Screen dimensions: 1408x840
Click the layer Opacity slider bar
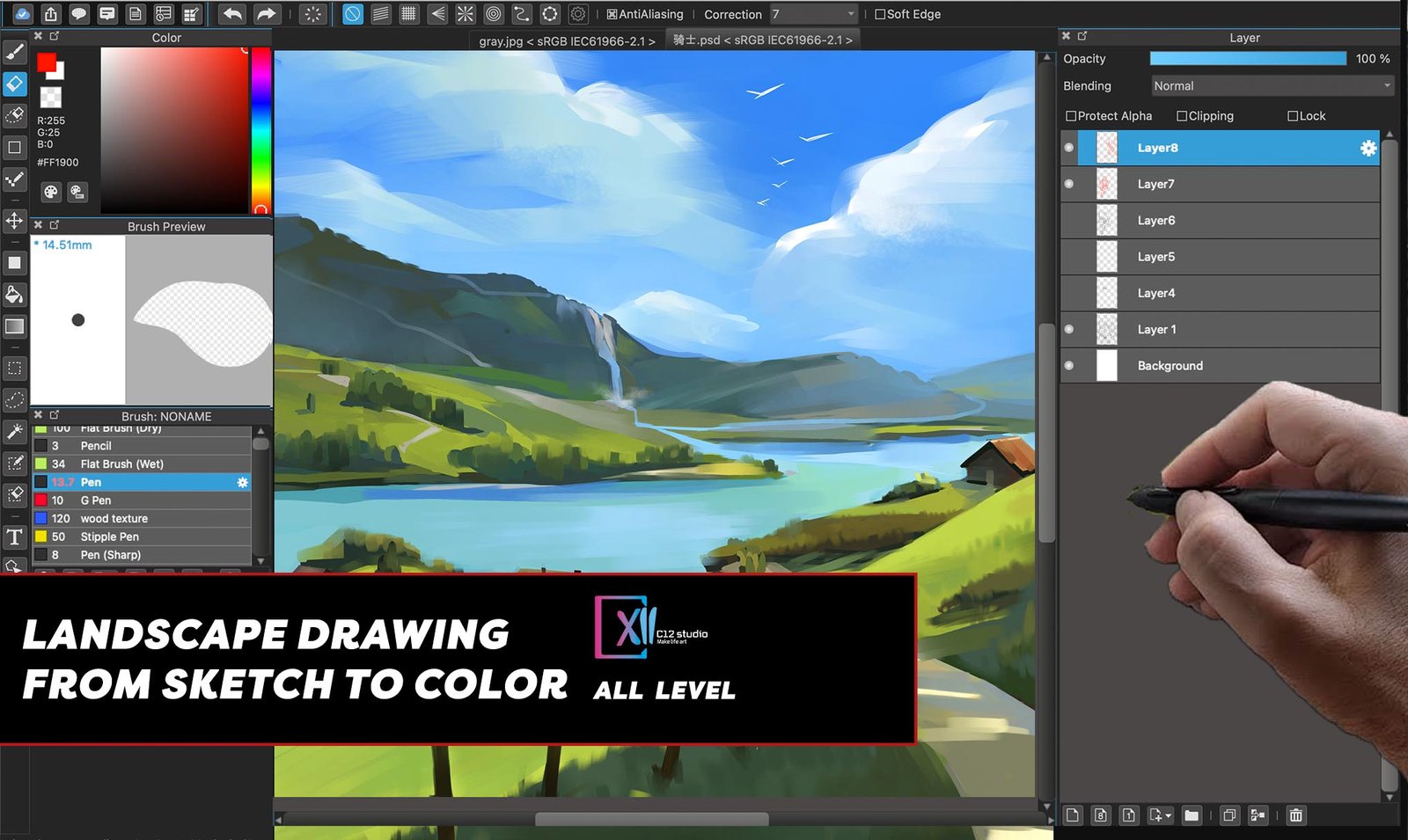tap(1248, 59)
